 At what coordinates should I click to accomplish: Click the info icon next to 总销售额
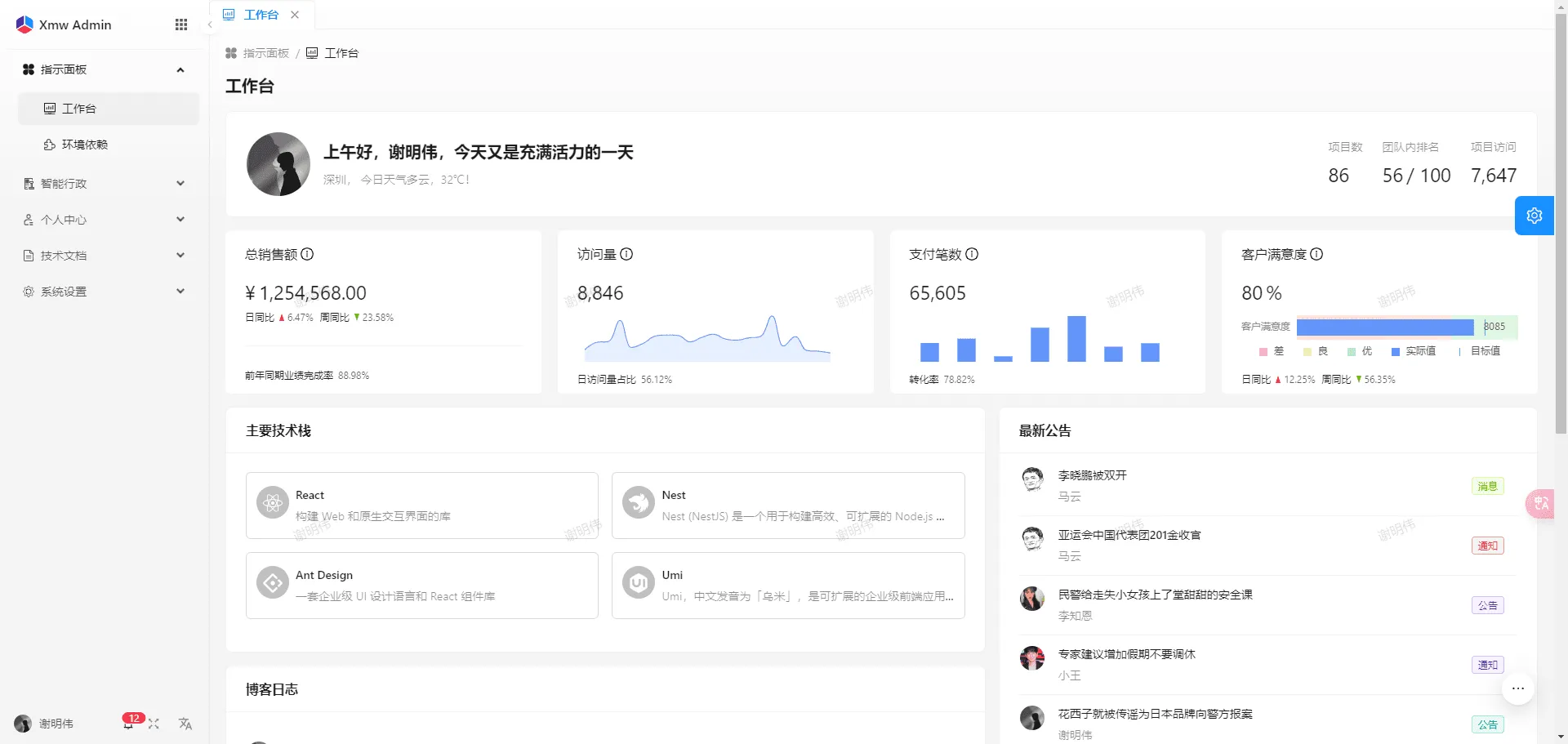[x=307, y=254]
